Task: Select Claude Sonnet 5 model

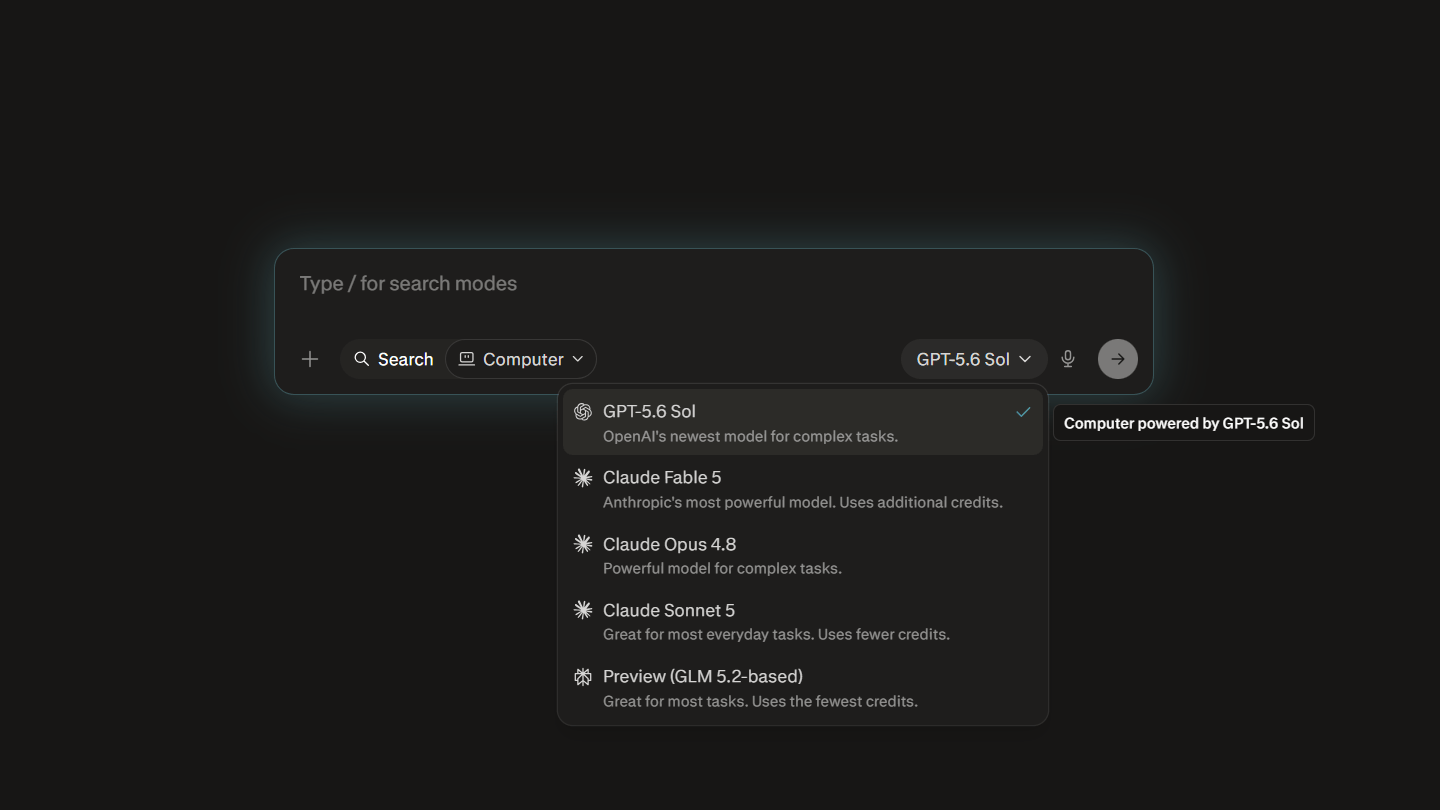Action: [803, 621]
